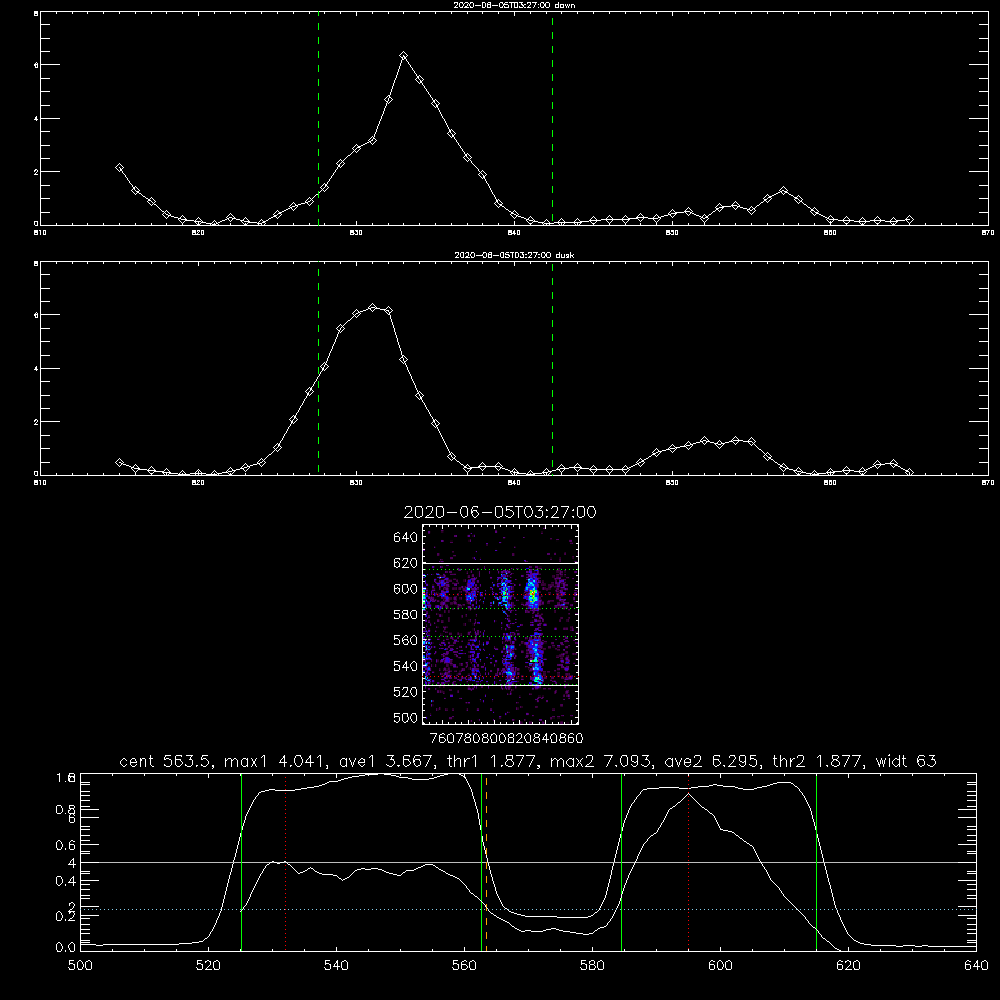Click the green vertical line near 585
The image size is (1000, 1000).
pos(621,862)
